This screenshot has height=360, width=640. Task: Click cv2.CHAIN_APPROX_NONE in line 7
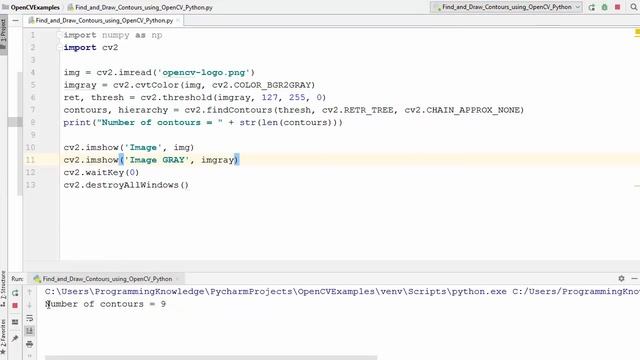click(462, 110)
